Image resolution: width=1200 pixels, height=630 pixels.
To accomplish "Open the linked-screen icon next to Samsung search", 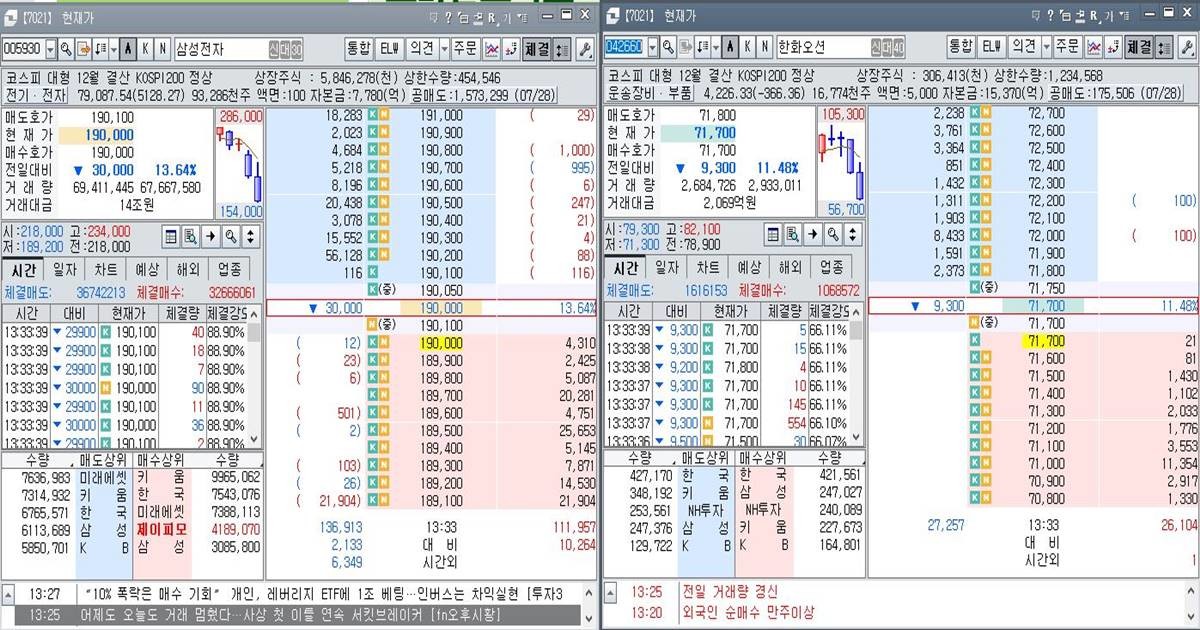I will point(83,48).
